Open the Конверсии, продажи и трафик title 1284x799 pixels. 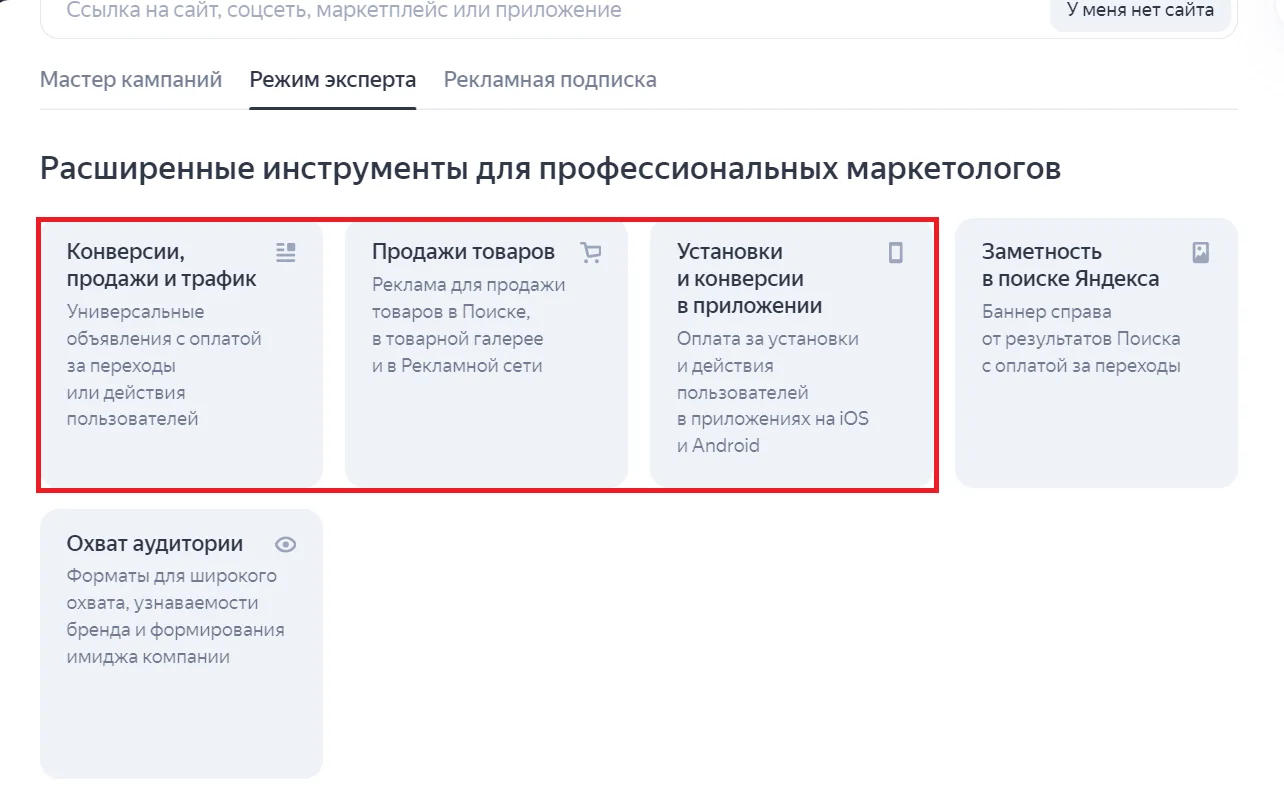point(162,265)
